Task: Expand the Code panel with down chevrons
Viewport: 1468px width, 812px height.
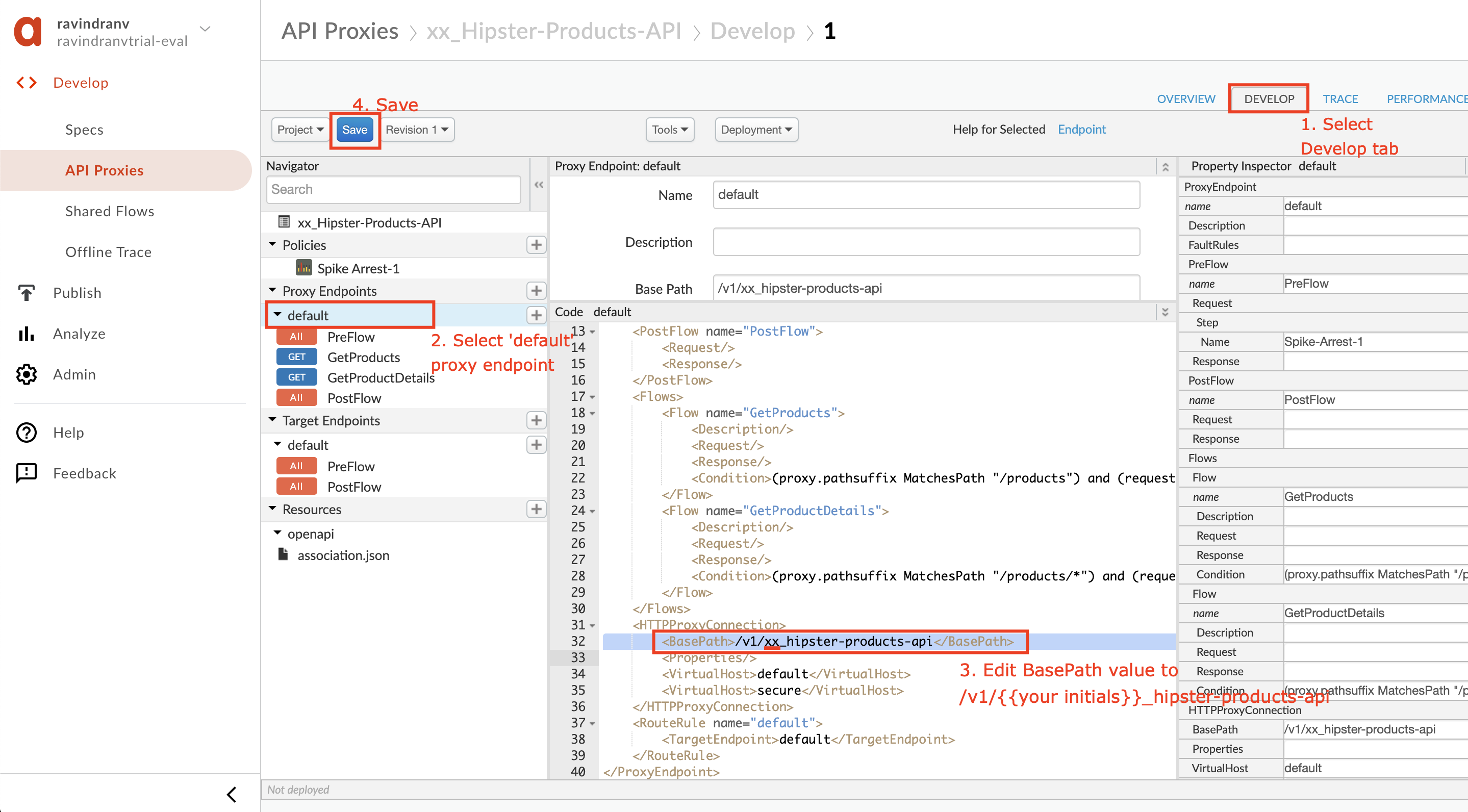Action: coord(1166,312)
